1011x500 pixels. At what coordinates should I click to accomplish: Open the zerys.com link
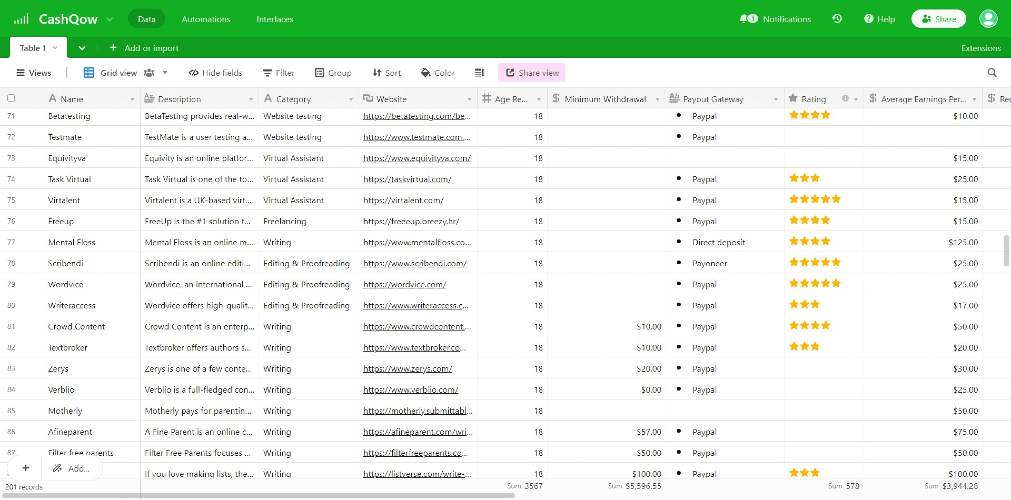(x=407, y=368)
